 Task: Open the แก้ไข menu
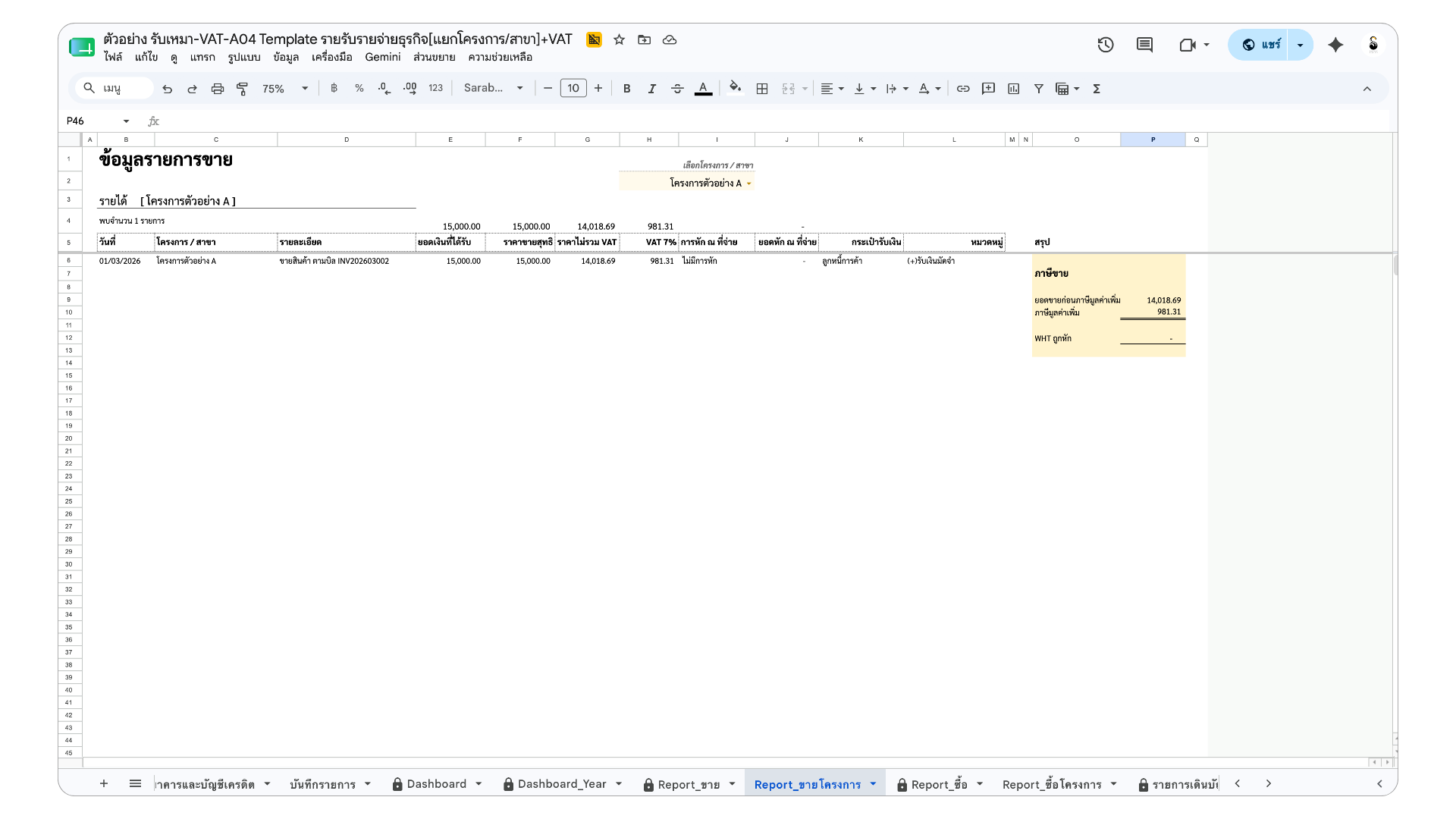pyautogui.click(x=146, y=57)
